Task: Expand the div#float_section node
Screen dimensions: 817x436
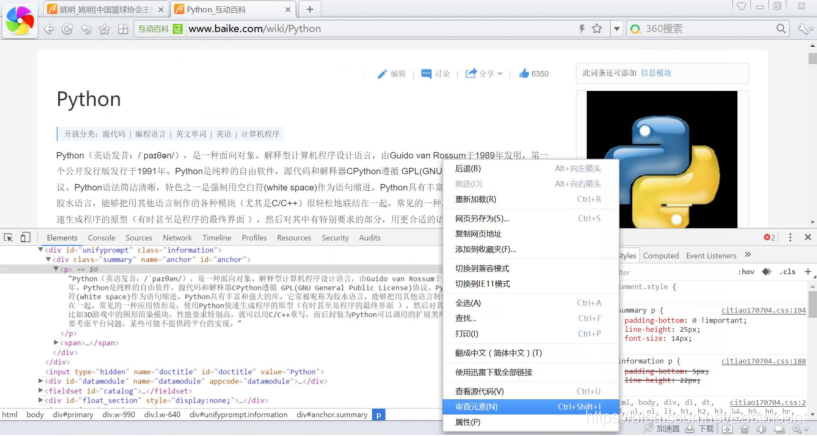Action: [41, 401]
